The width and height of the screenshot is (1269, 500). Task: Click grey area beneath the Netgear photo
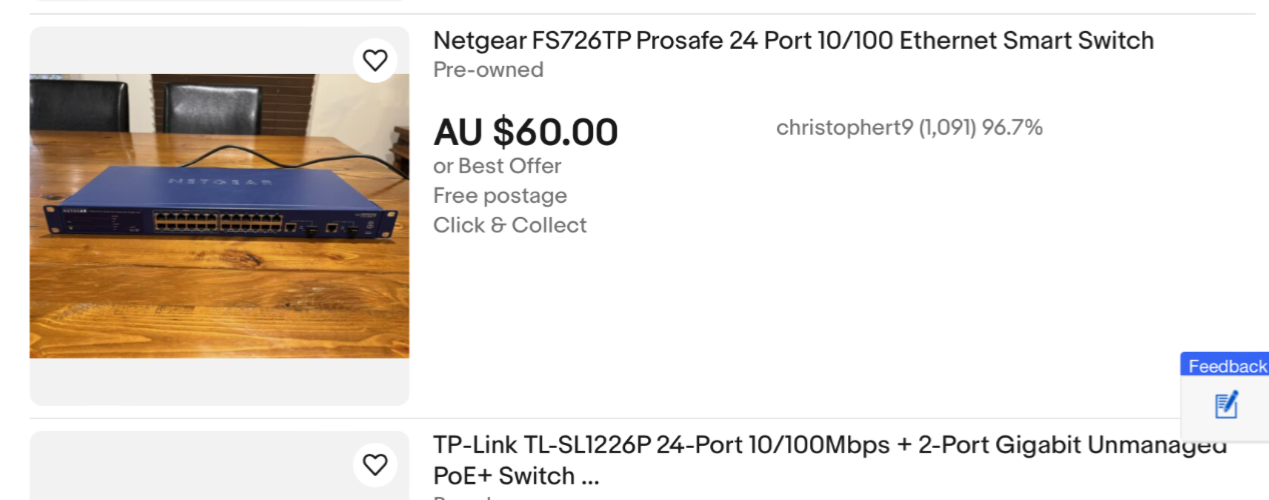(x=219, y=381)
